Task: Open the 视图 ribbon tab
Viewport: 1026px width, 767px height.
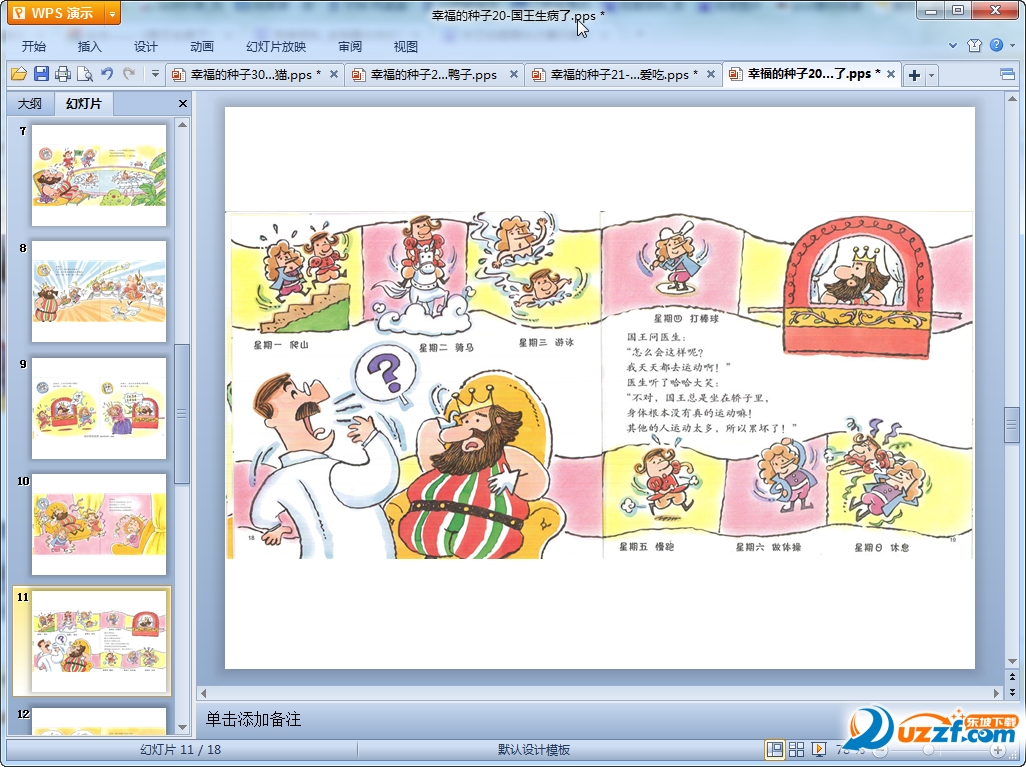Action: [x=406, y=46]
